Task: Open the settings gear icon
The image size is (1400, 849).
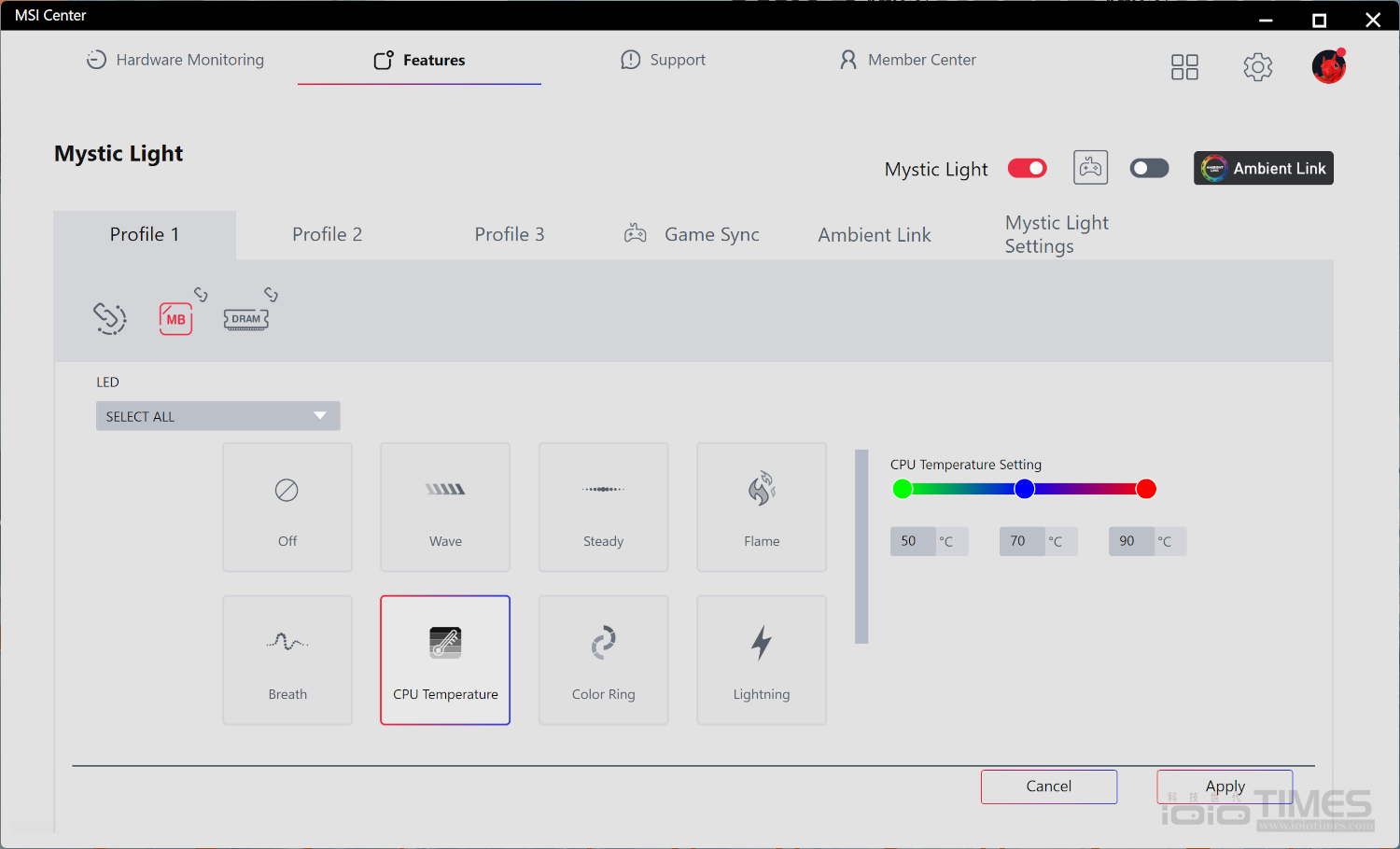Action: click(x=1257, y=67)
